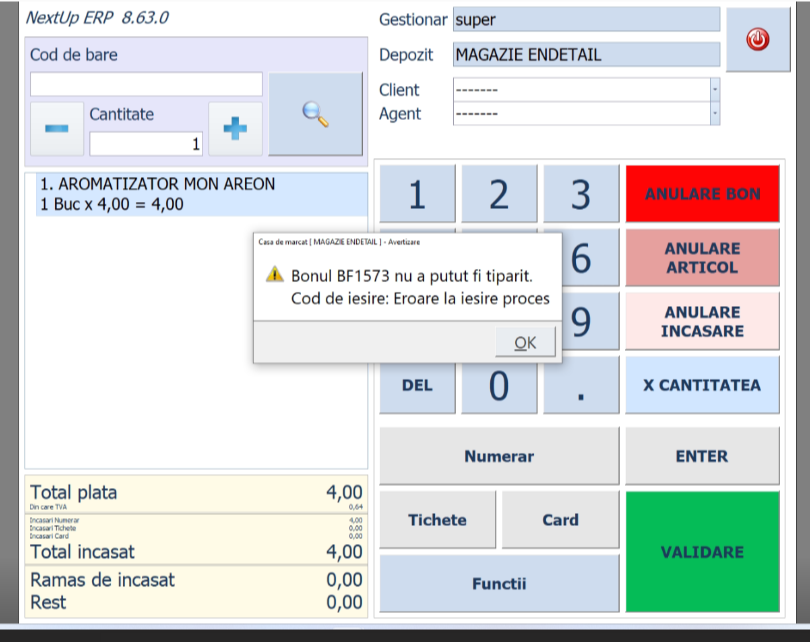Click the ANULARE ARTICOL button
Viewport: 810px width, 642px height.
(x=702, y=258)
